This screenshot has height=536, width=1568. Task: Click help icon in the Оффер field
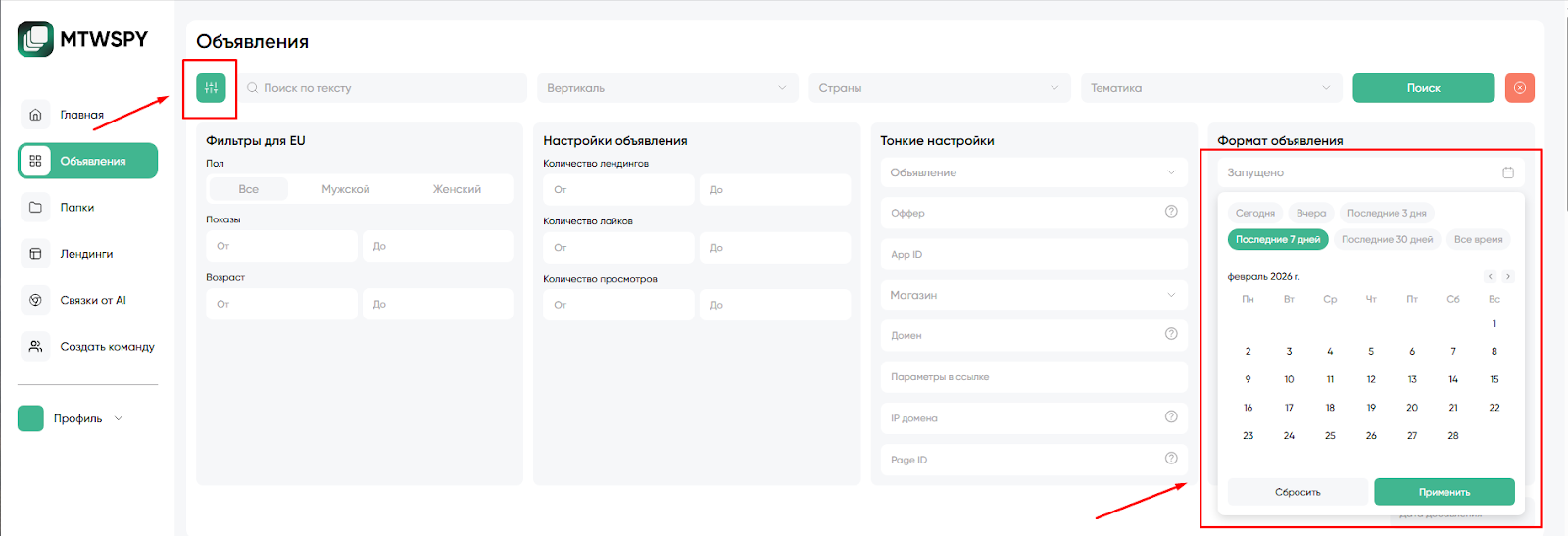(x=1171, y=212)
